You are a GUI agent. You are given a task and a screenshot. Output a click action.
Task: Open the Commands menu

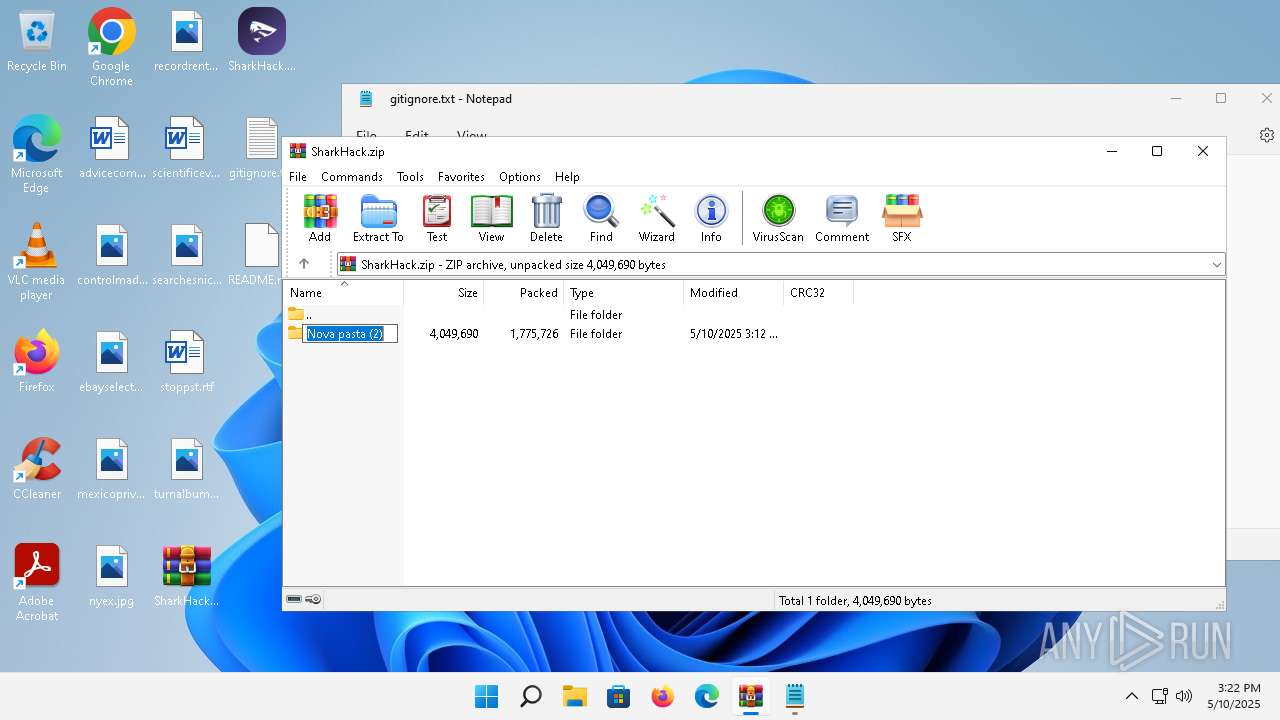point(352,176)
